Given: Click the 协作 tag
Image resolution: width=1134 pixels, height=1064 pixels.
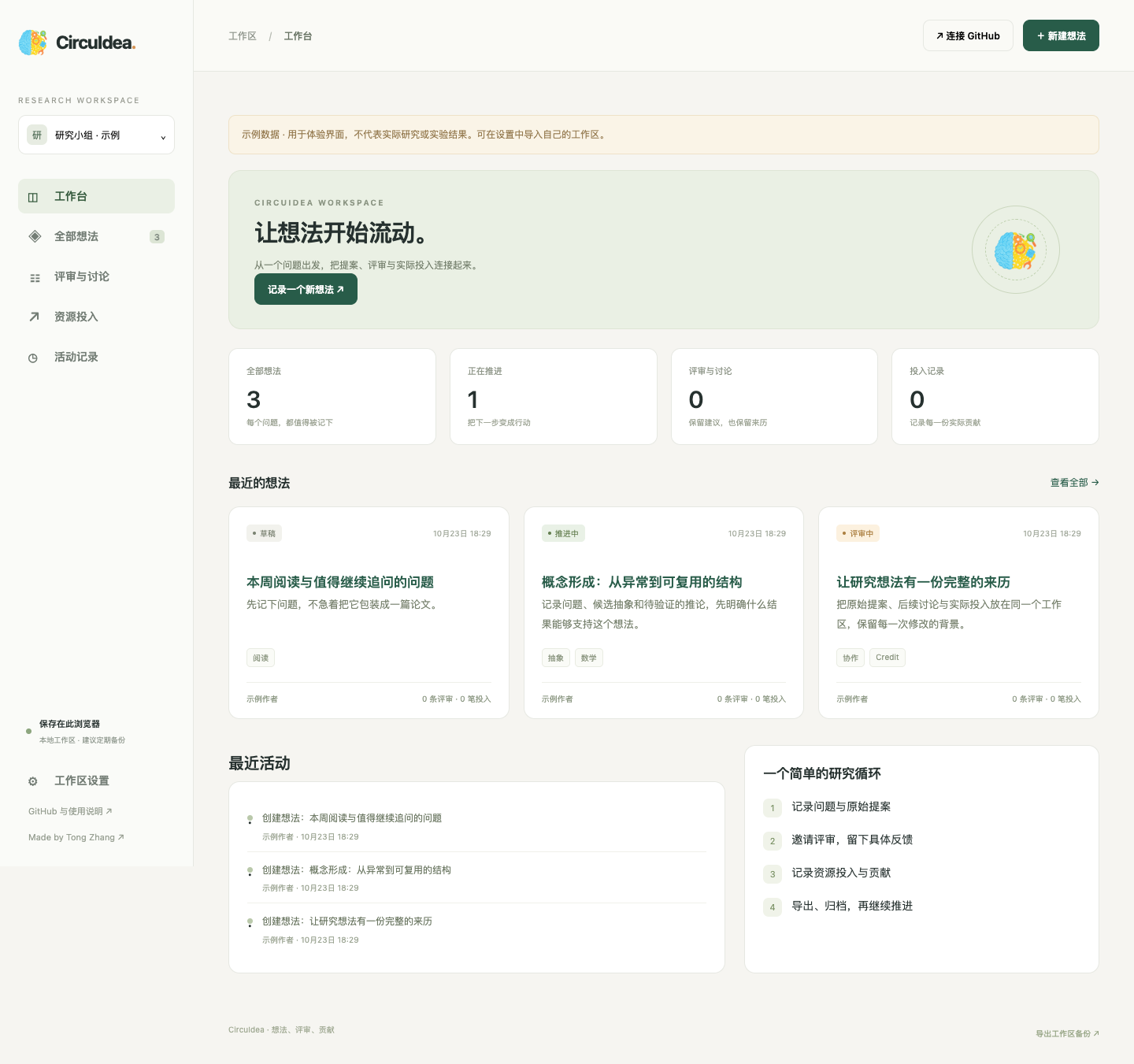Looking at the screenshot, I should coord(850,658).
